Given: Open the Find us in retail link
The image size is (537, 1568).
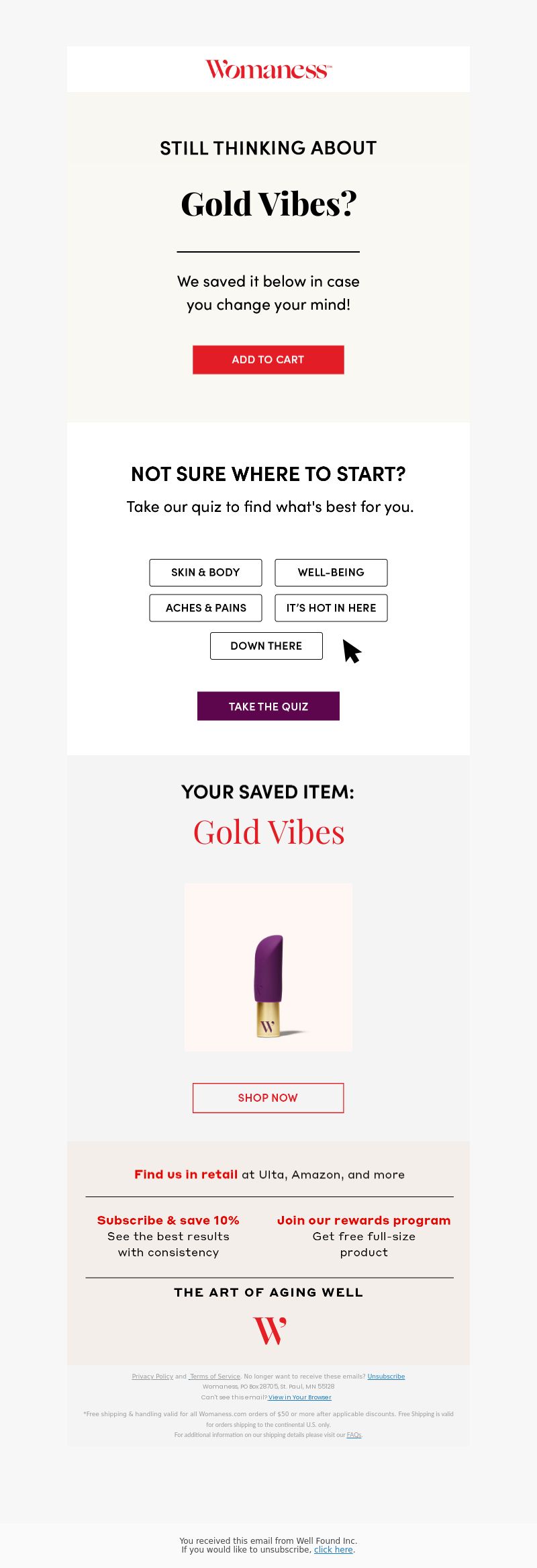Looking at the screenshot, I should point(186,1174).
